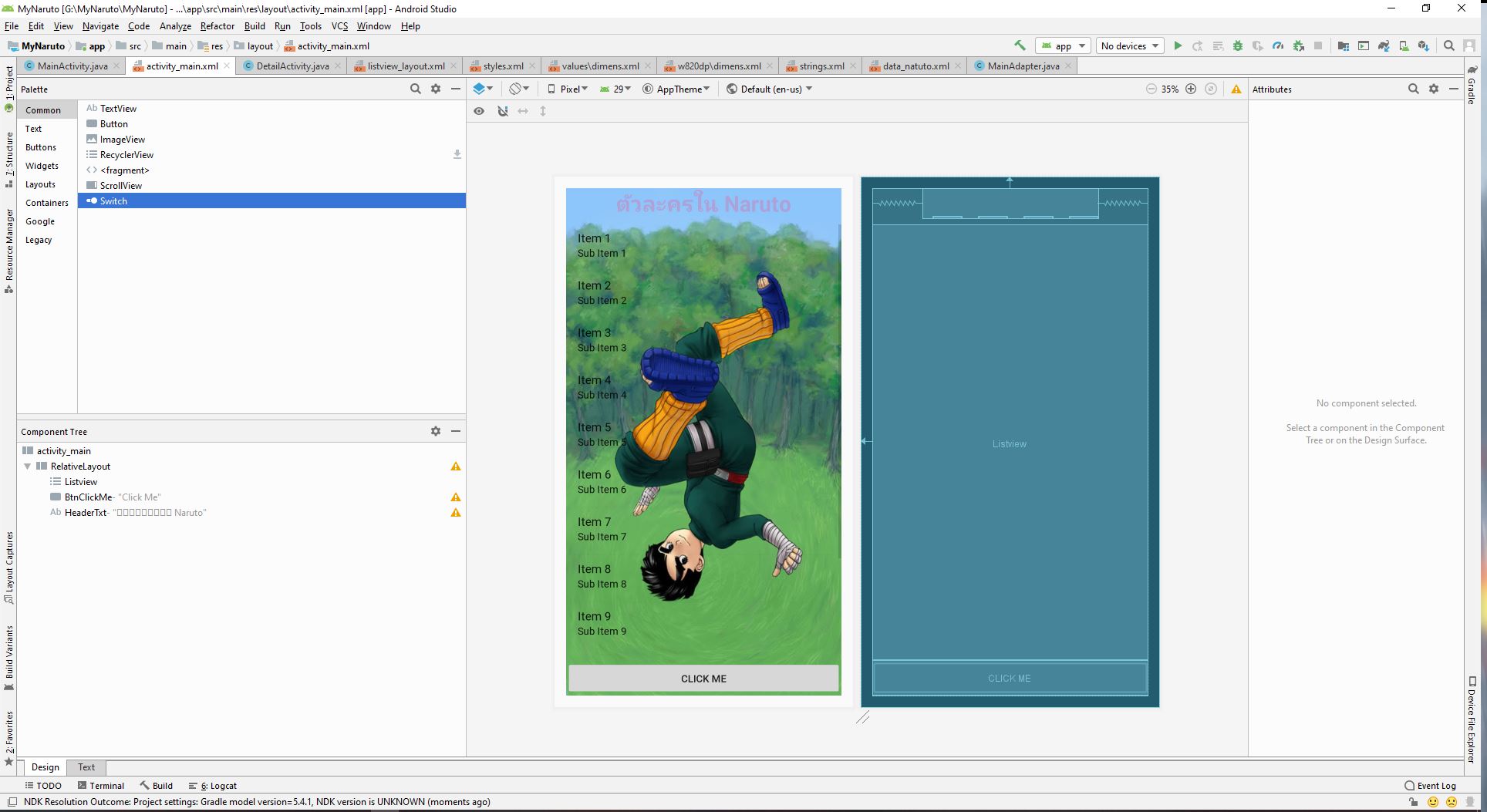Screen dimensions: 1487x812
Task: Open orientation for preview dropdown
Action: 519,89
